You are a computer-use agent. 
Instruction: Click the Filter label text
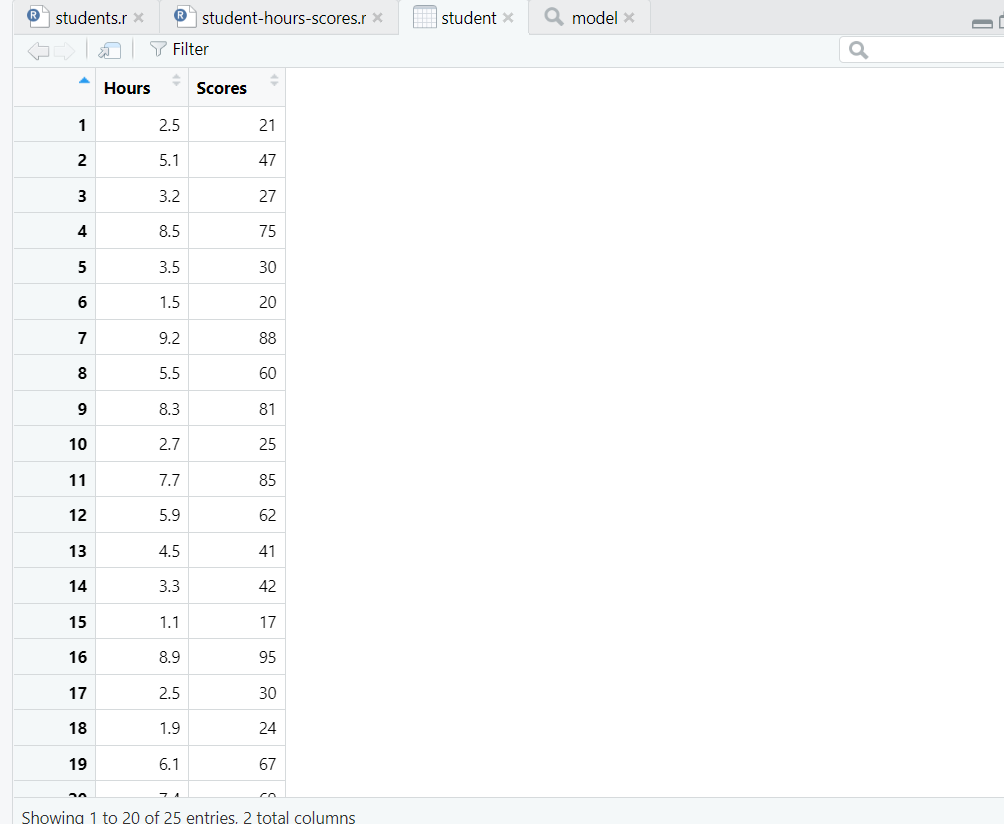(x=190, y=49)
